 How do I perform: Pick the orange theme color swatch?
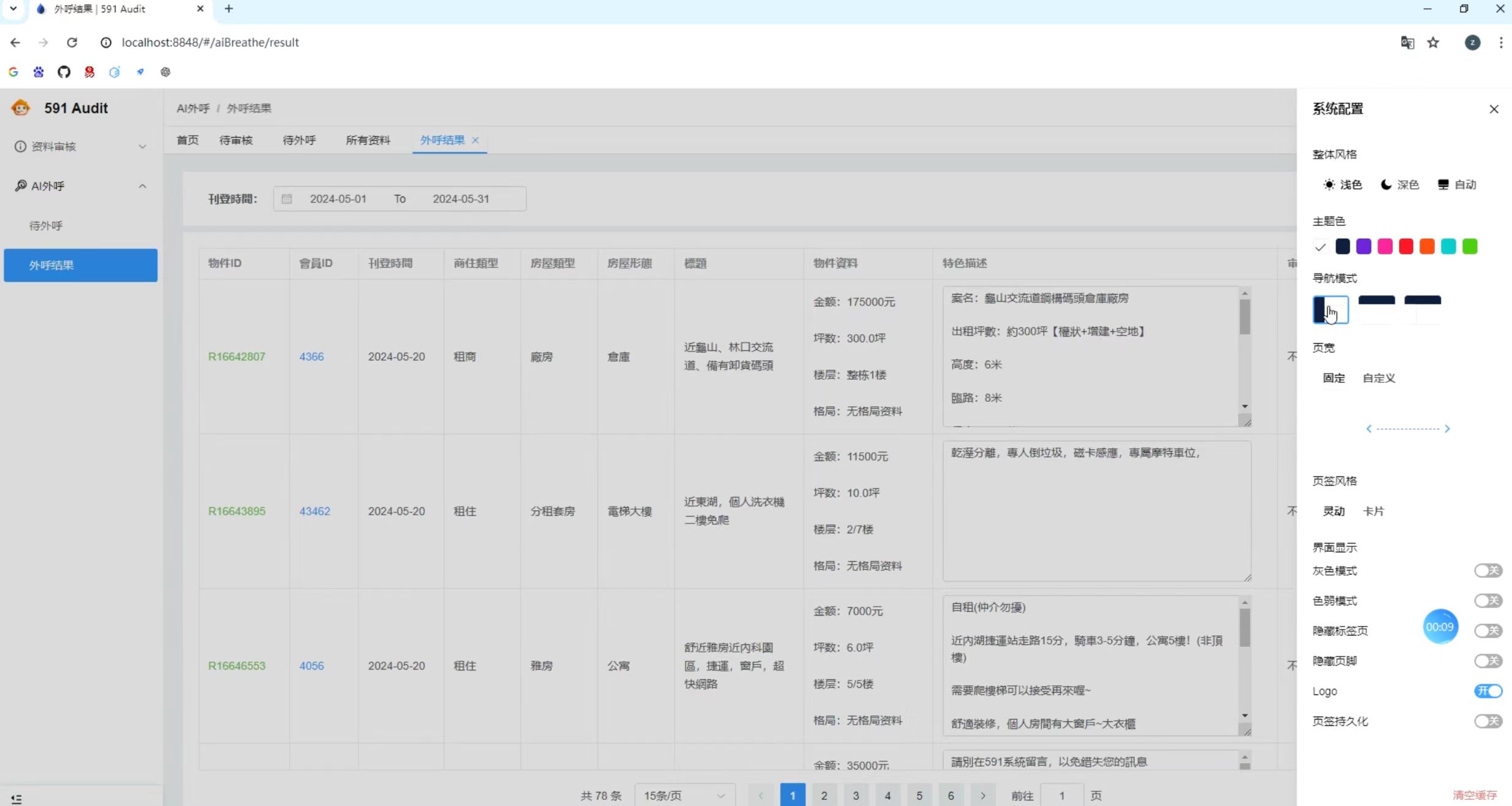click(1427, 246)
